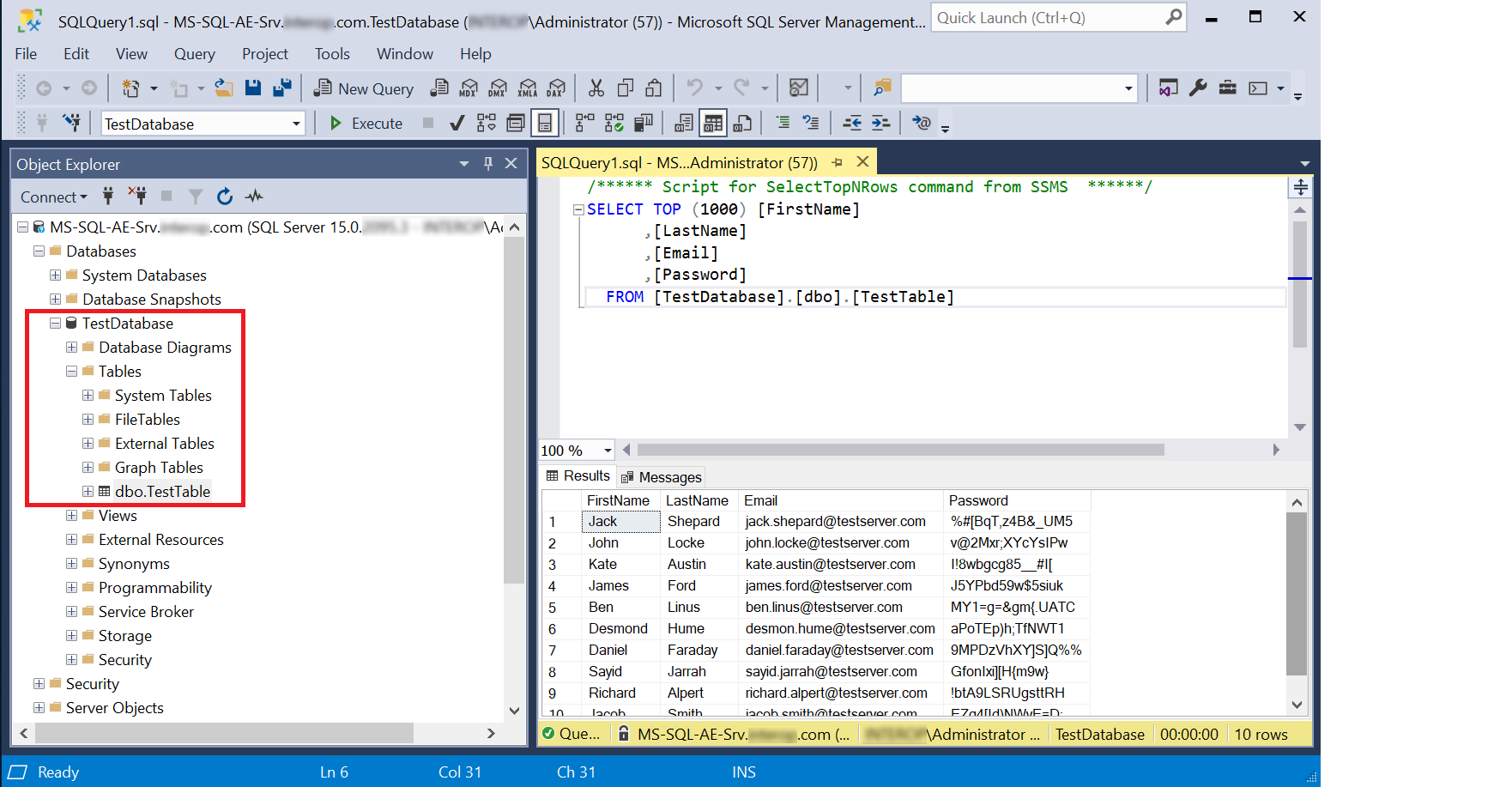
Task: Open the Properties wrench icon
Action: coord(1199,88)
